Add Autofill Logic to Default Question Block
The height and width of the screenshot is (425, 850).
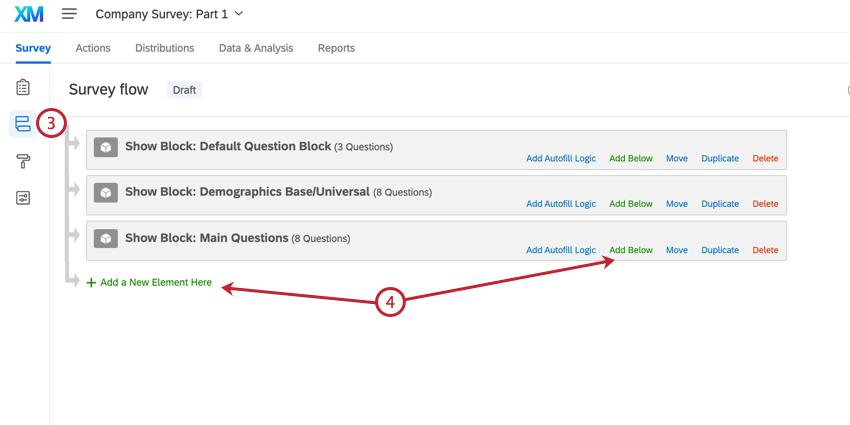(x=561, y=159)
